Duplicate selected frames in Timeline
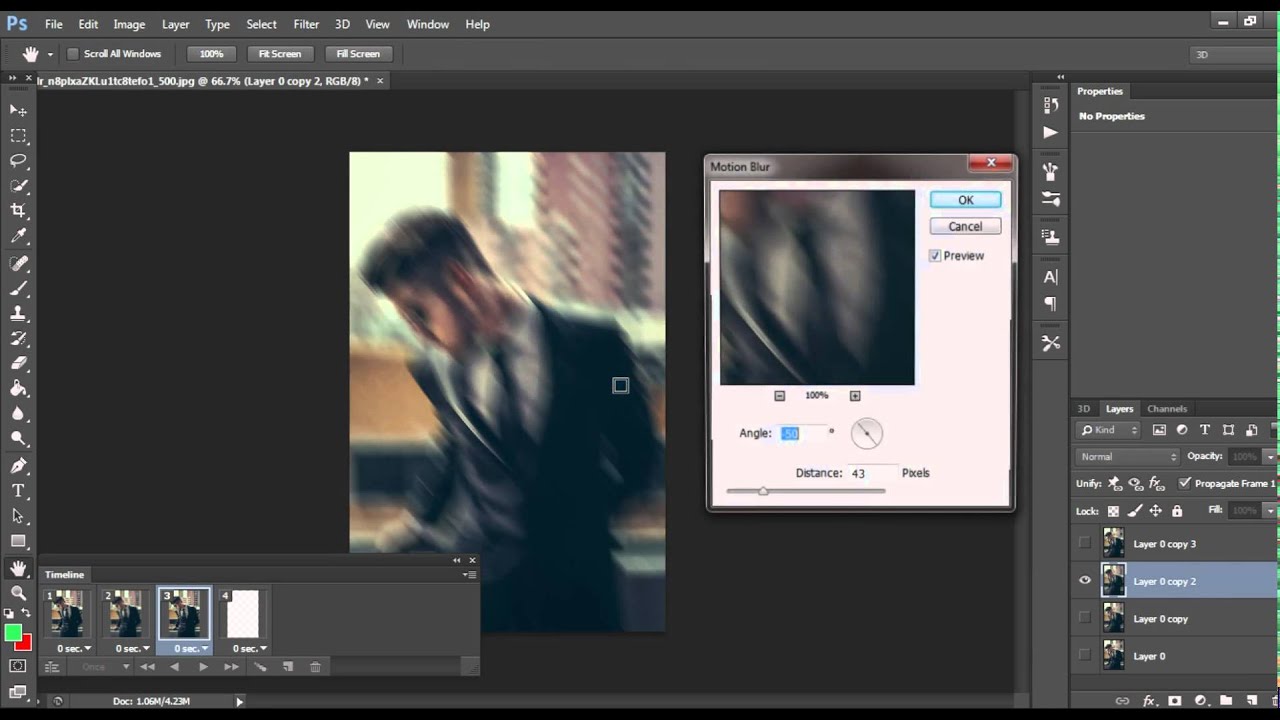The width and height of the screenshot is (1280, 720). pos(288,667)
